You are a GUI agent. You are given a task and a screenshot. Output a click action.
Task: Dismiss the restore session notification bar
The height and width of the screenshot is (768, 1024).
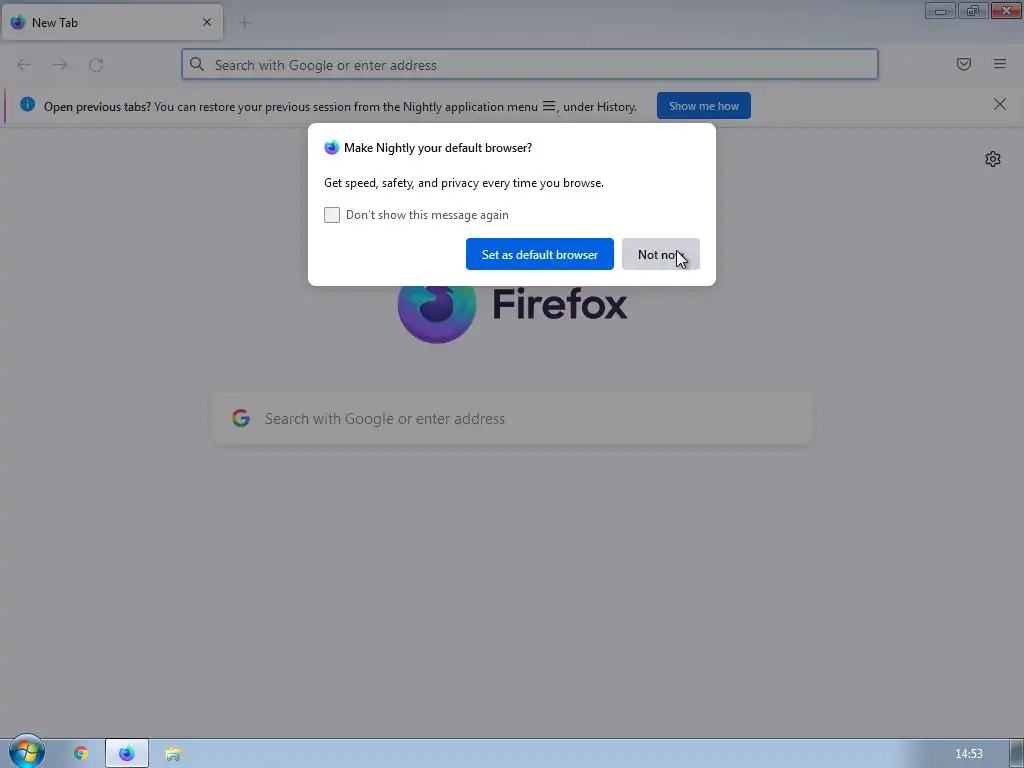pos(999,104)
